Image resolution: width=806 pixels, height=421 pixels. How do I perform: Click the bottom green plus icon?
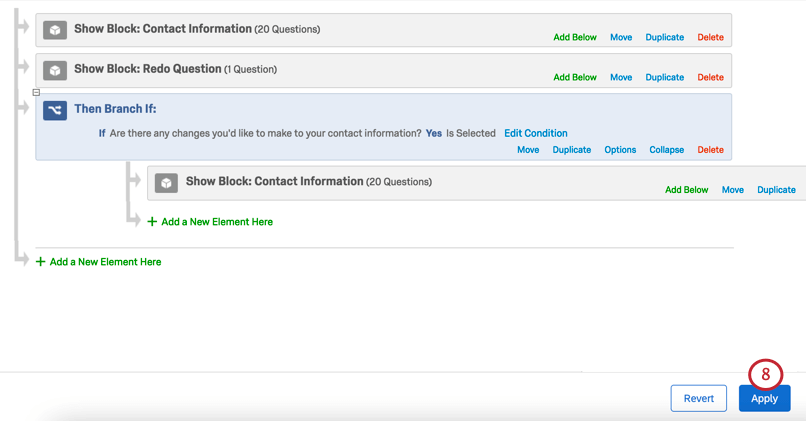click(40, 262)
